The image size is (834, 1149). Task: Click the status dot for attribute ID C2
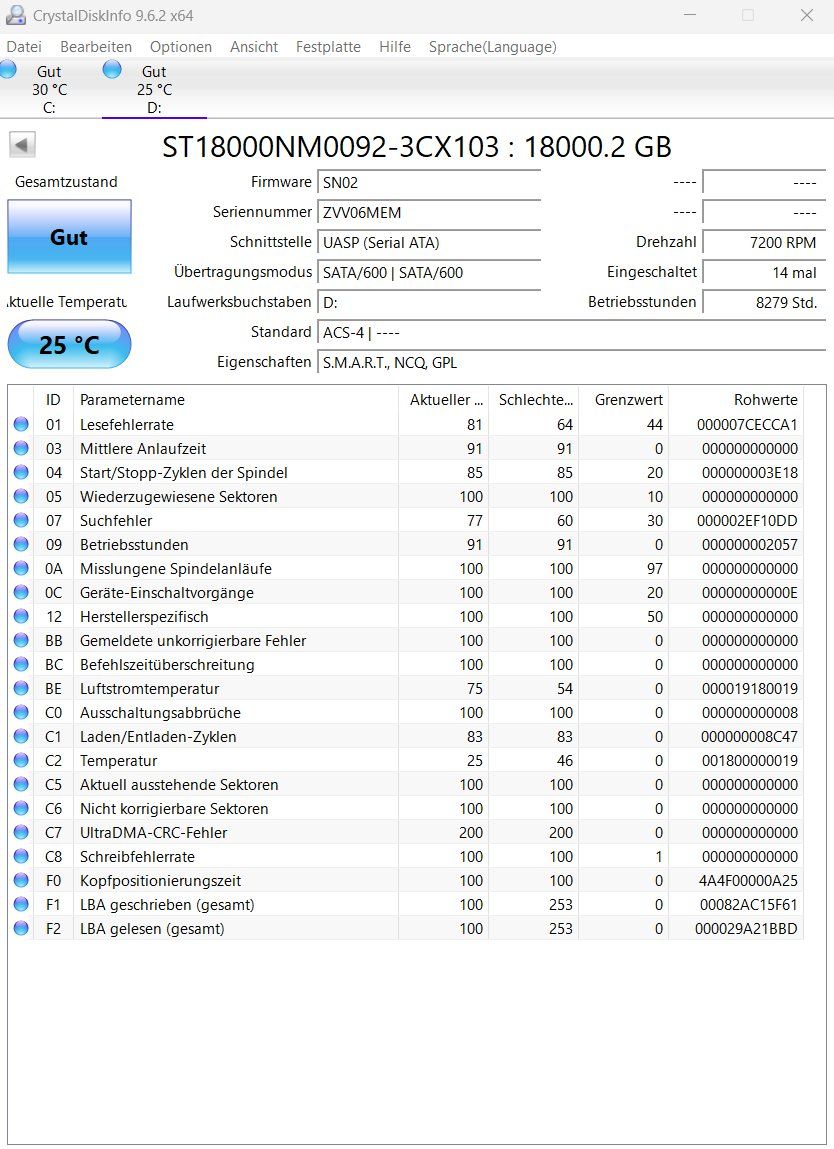(x=21, y=761)
